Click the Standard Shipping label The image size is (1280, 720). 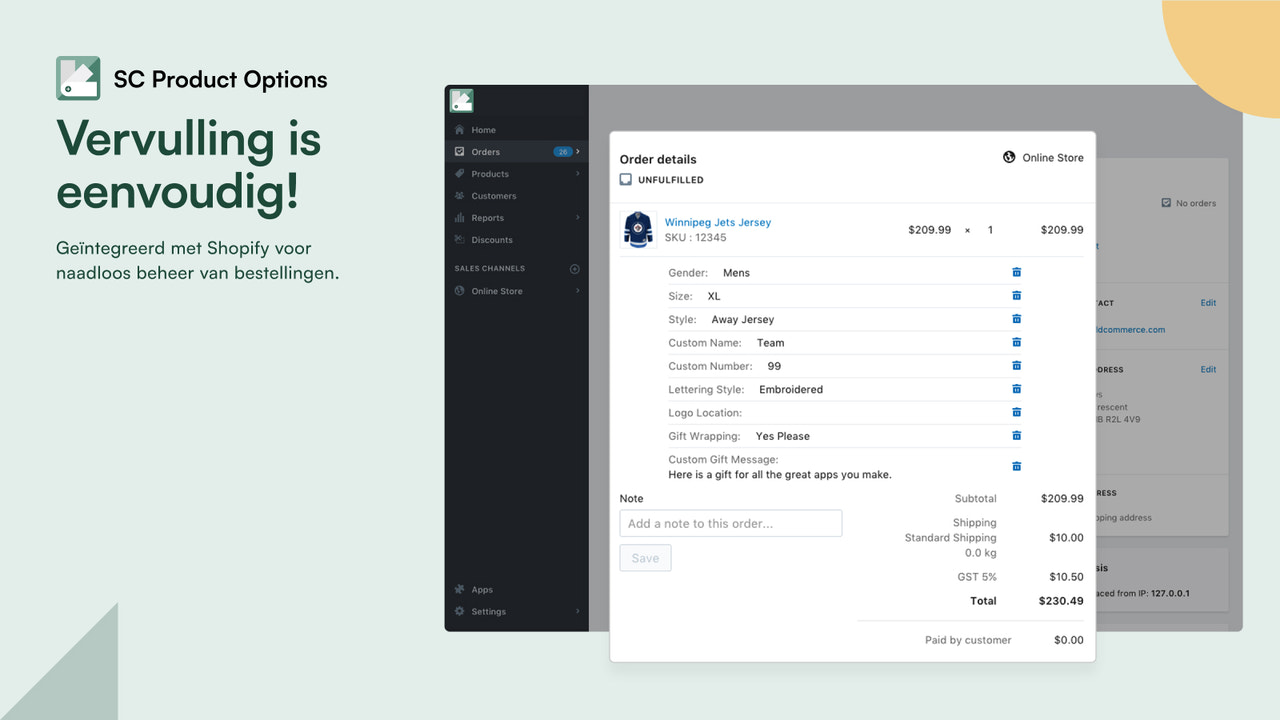point(951,538)
